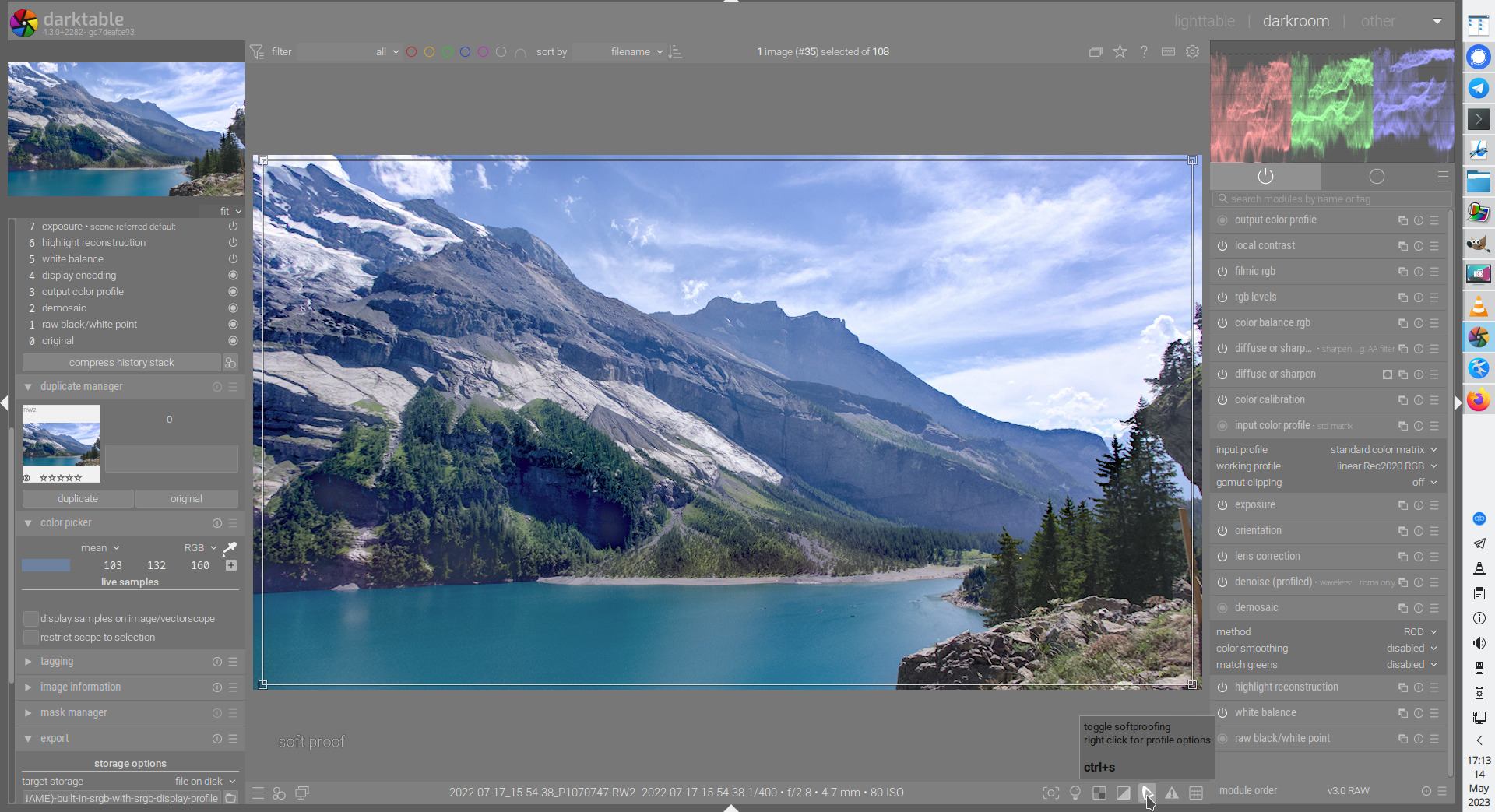Disable the local contrast module

point(1222,246)
